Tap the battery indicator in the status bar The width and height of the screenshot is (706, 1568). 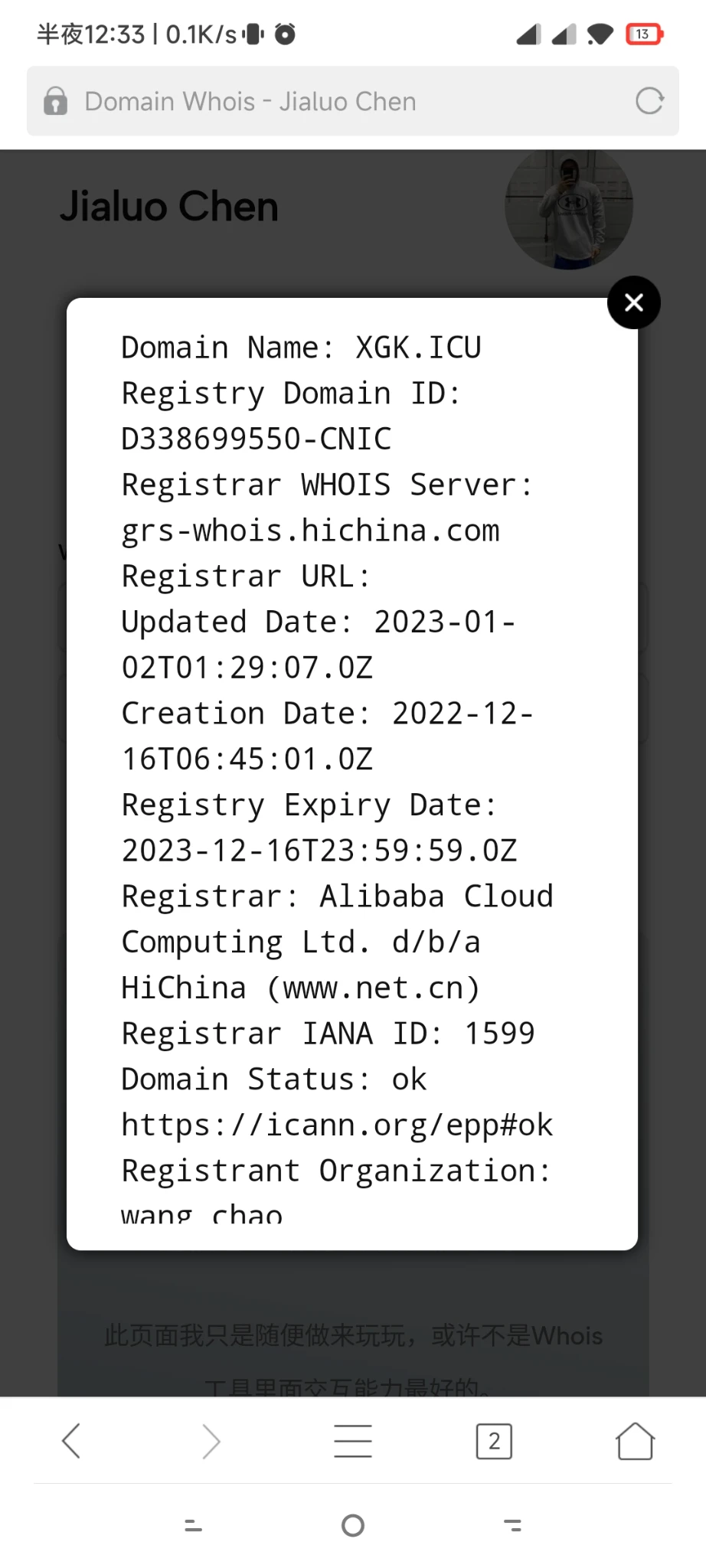click(x=645, y=34)
